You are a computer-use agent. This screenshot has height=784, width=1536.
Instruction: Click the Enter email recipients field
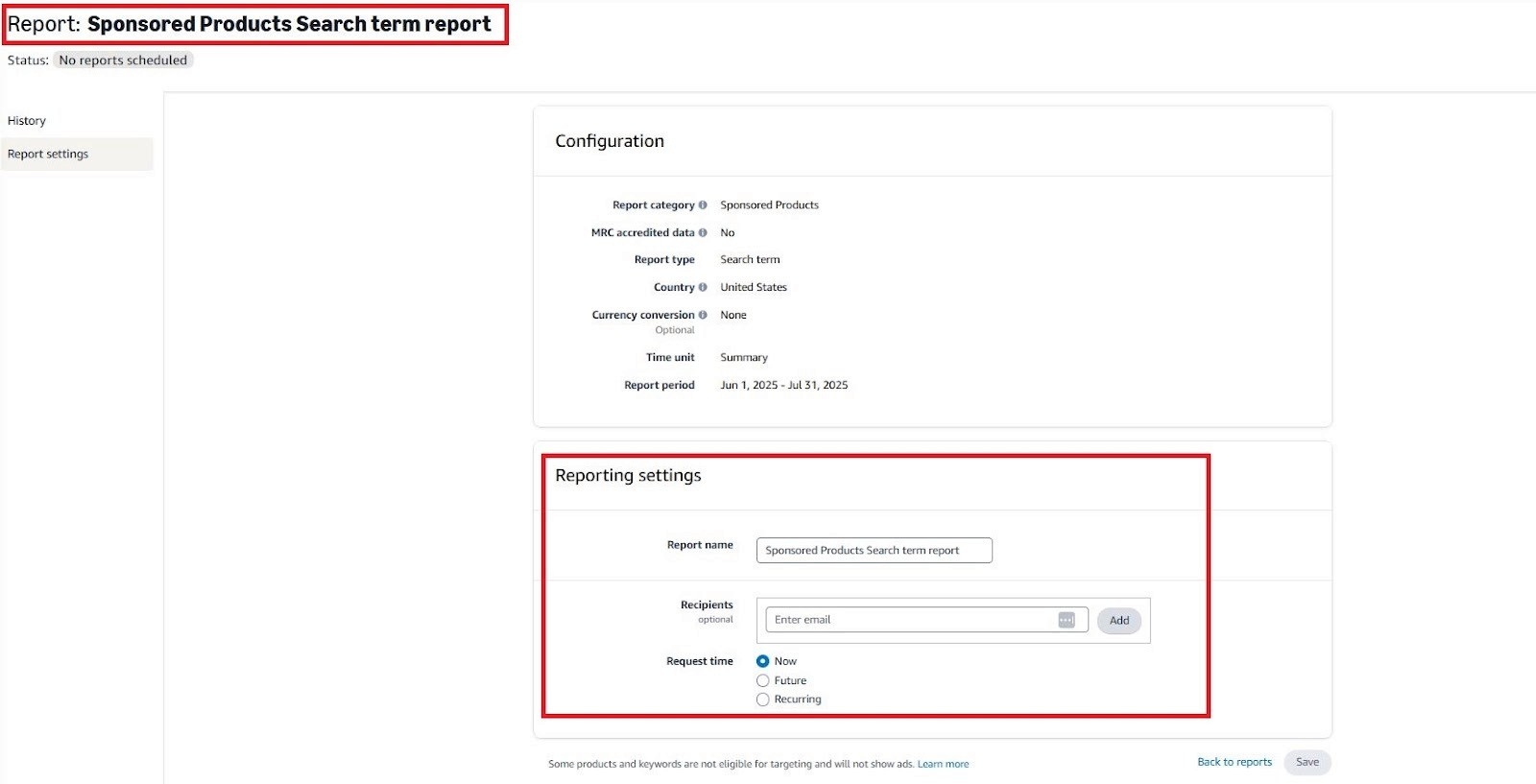(927, 620)
